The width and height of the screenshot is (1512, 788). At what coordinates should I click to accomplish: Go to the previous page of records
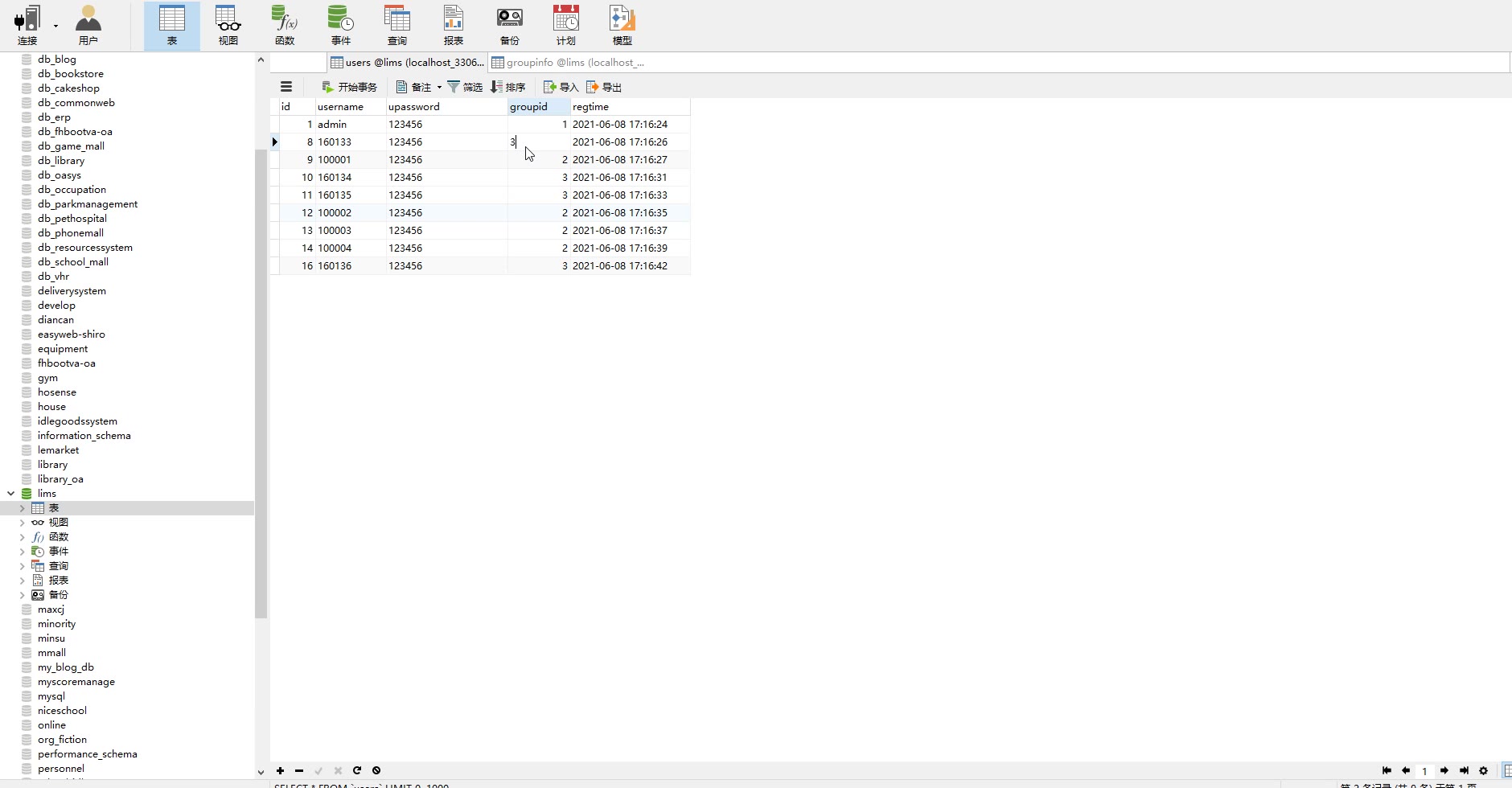[x=1406, y=770]
